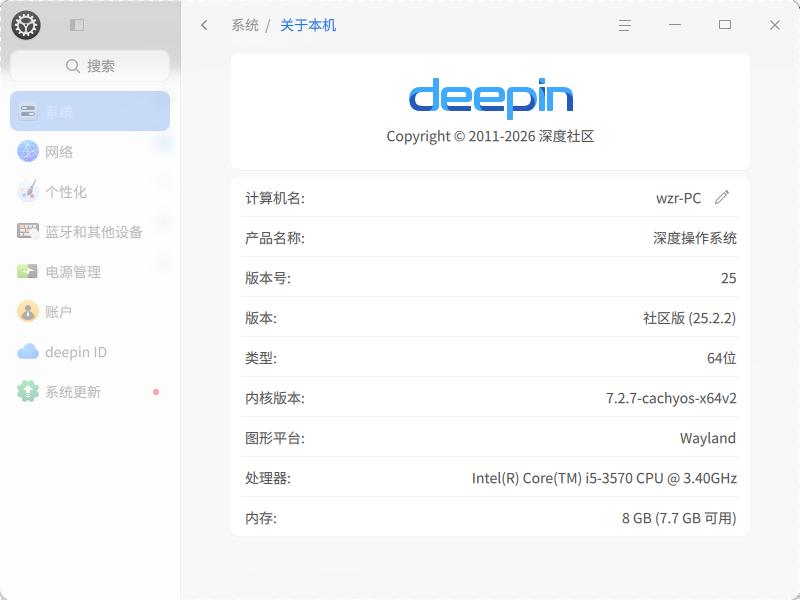The height and width of the screenshot is (600, 800).
Task: Click the Power management battery icon
Action: 28,271
